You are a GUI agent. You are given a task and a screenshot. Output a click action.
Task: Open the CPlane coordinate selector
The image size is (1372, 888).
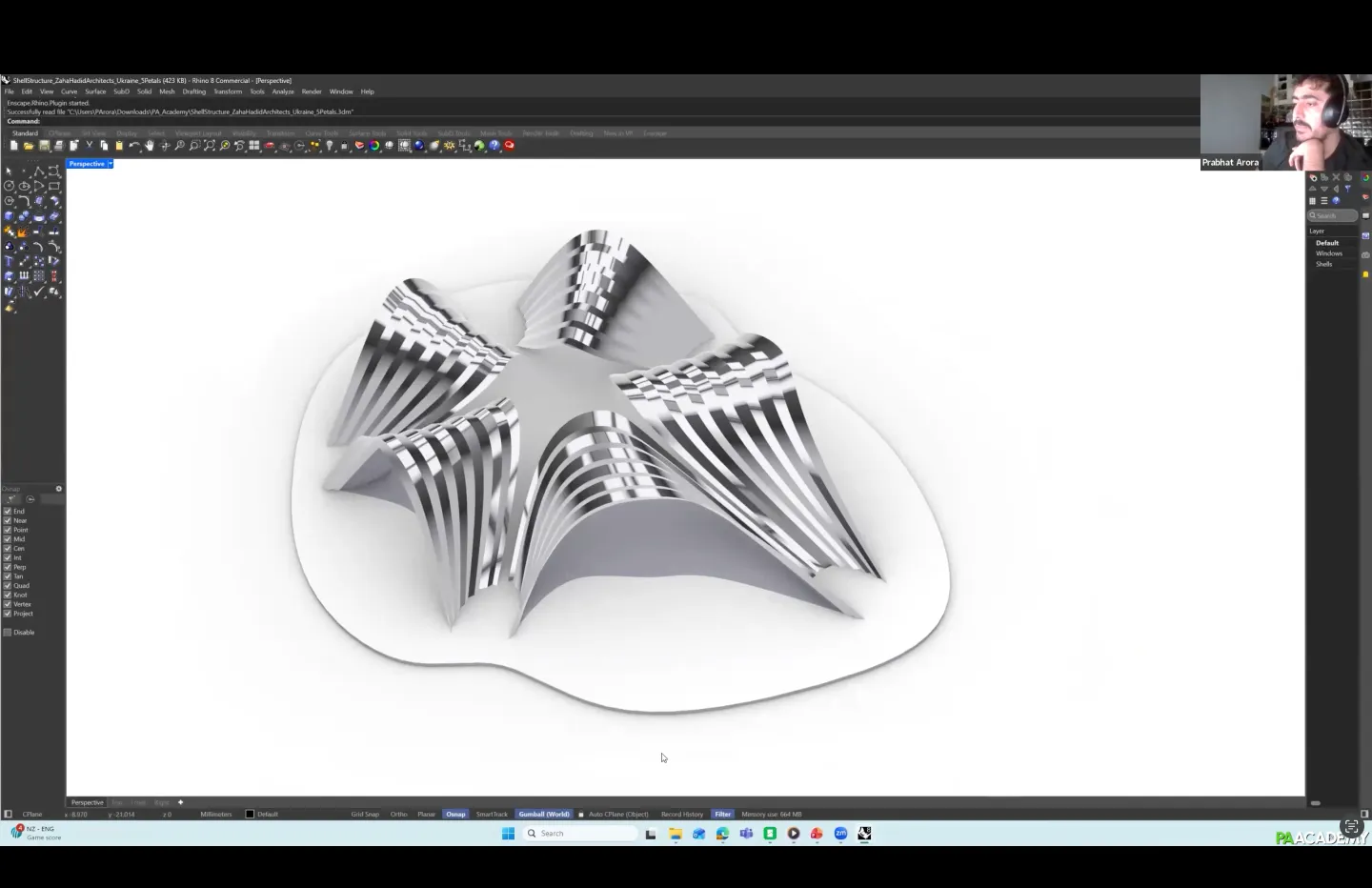click(32, 815)
